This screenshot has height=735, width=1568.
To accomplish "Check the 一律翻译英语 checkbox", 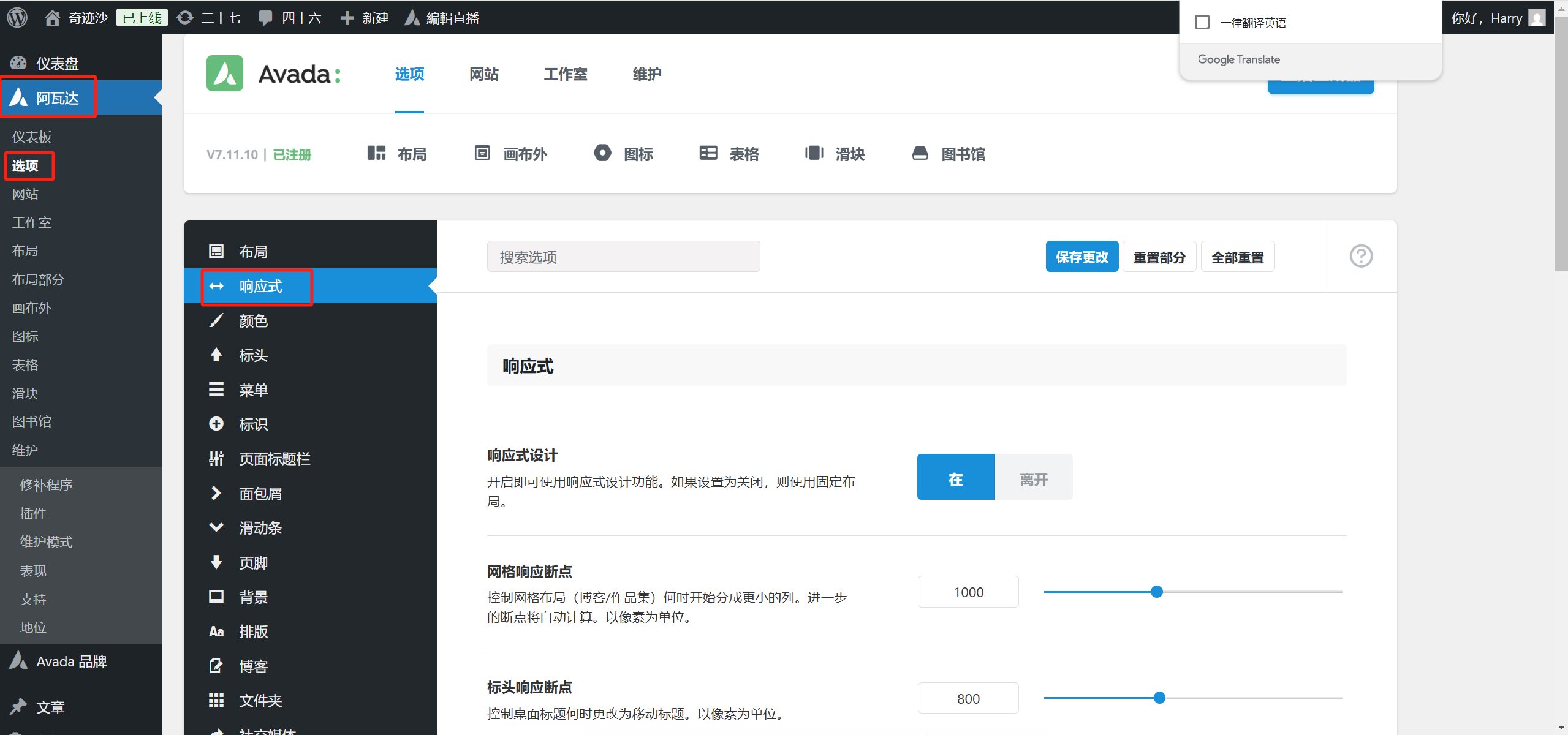I will point(1202,21).
